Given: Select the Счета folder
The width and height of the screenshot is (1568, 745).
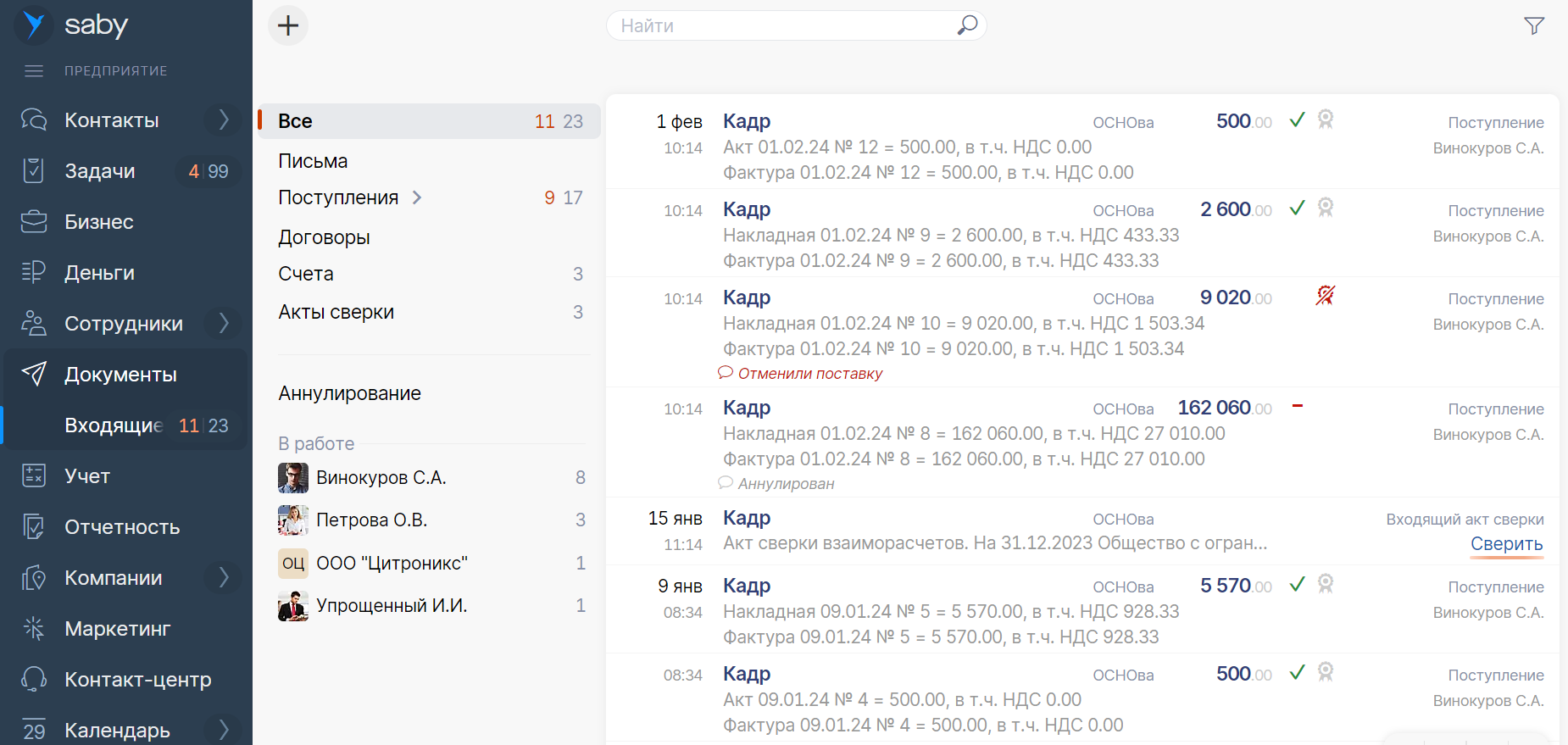Looking at the screenshot, I should pyautogui.click(x=306, y=274).
